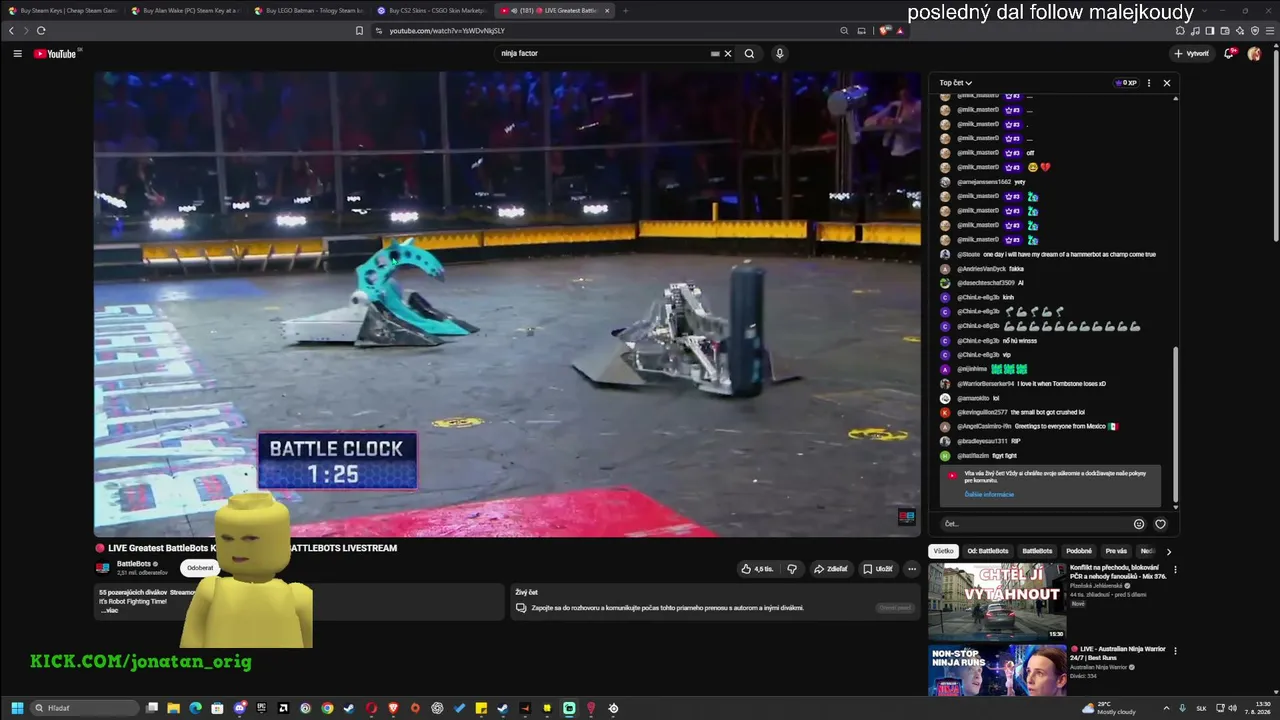This screenshot has height=720, width=1280.
Task: Click the address bar URL
Action: pyautogui.click(x=447, y=31)
